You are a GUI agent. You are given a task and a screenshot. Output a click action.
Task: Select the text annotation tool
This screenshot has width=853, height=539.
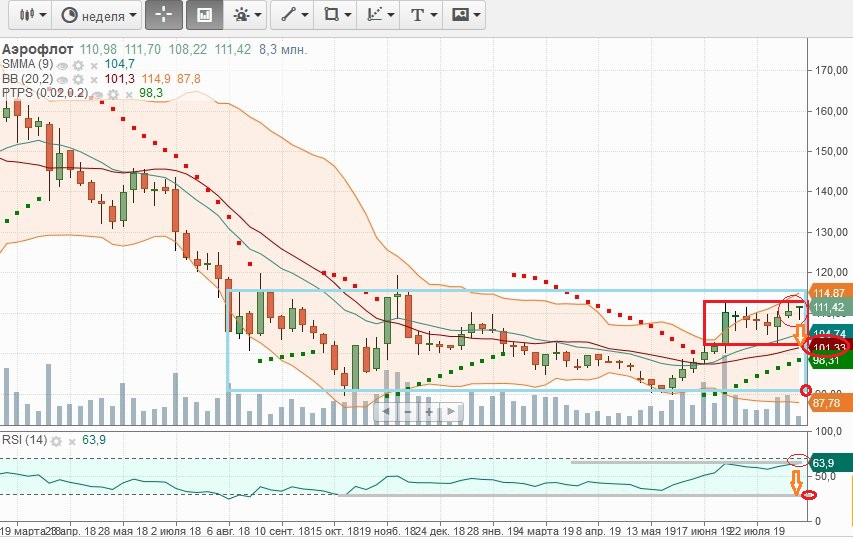[423, 15]
